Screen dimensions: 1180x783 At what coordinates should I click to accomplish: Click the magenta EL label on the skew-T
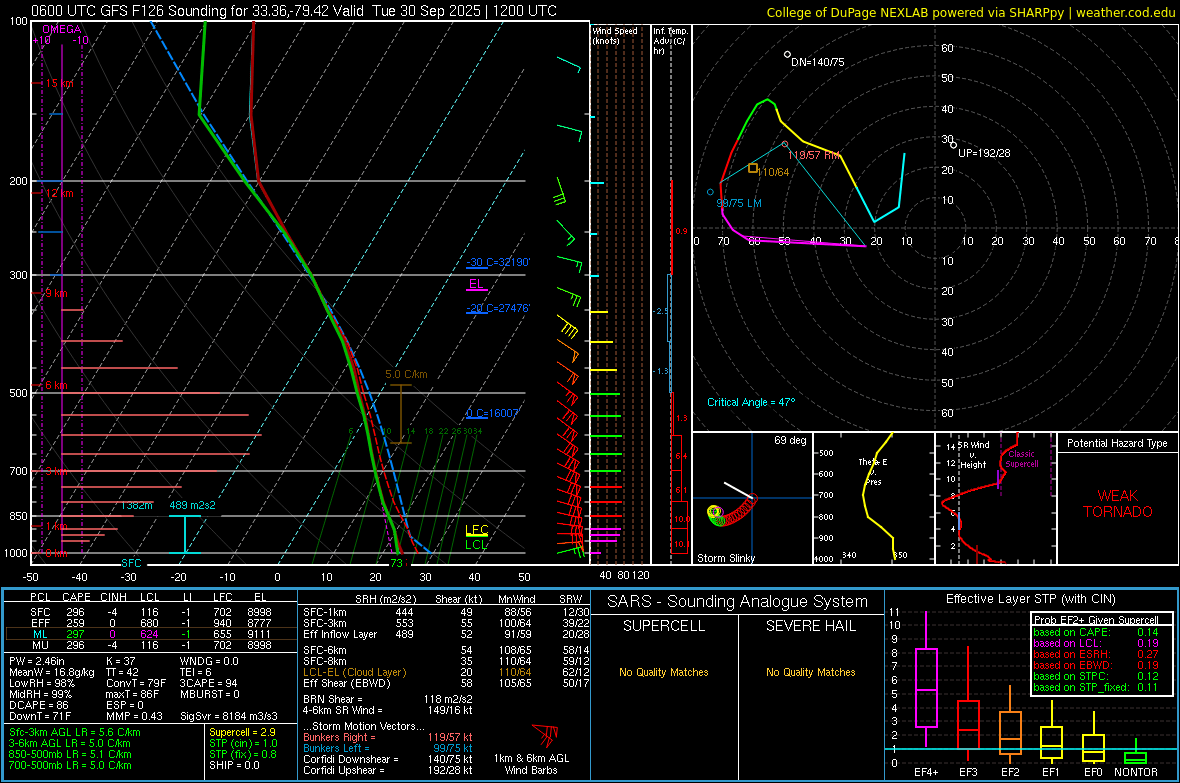pos(476,284)
